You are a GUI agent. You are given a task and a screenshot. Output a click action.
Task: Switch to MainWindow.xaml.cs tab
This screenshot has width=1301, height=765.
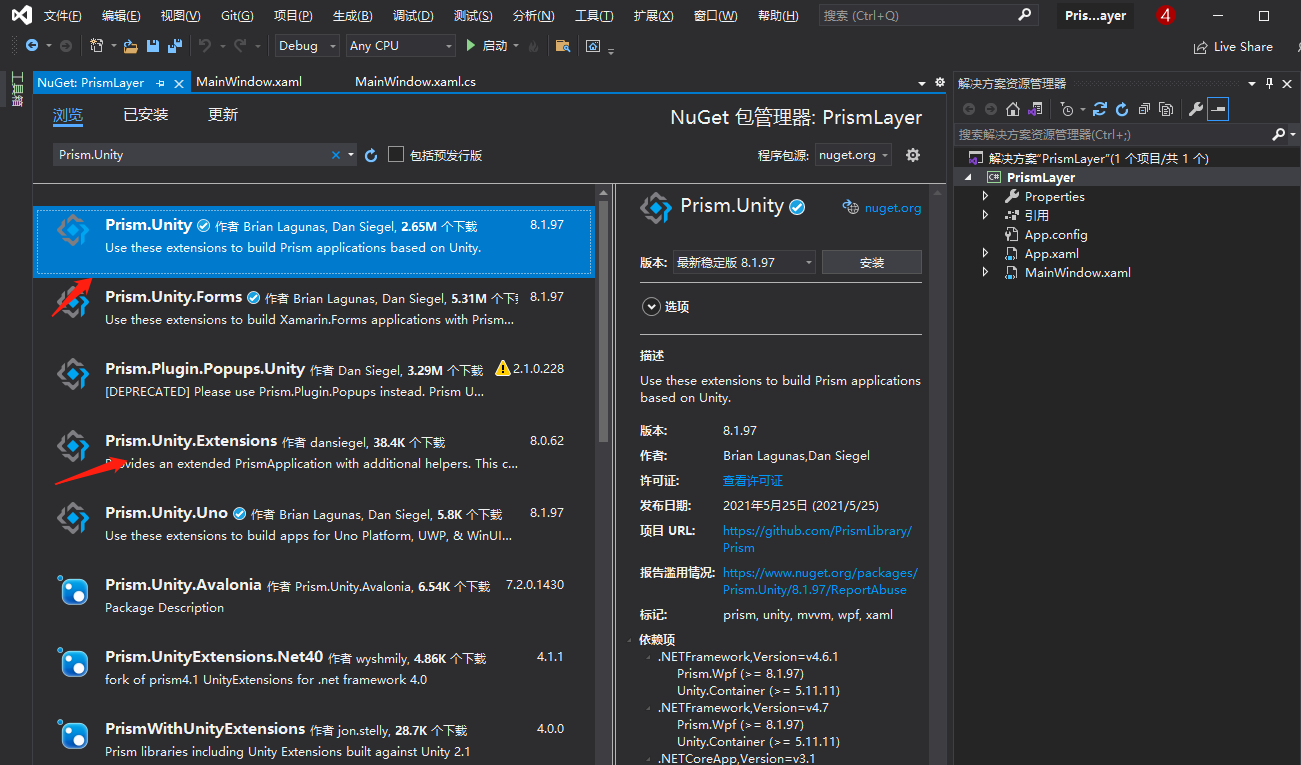click(x=415, y=82)
